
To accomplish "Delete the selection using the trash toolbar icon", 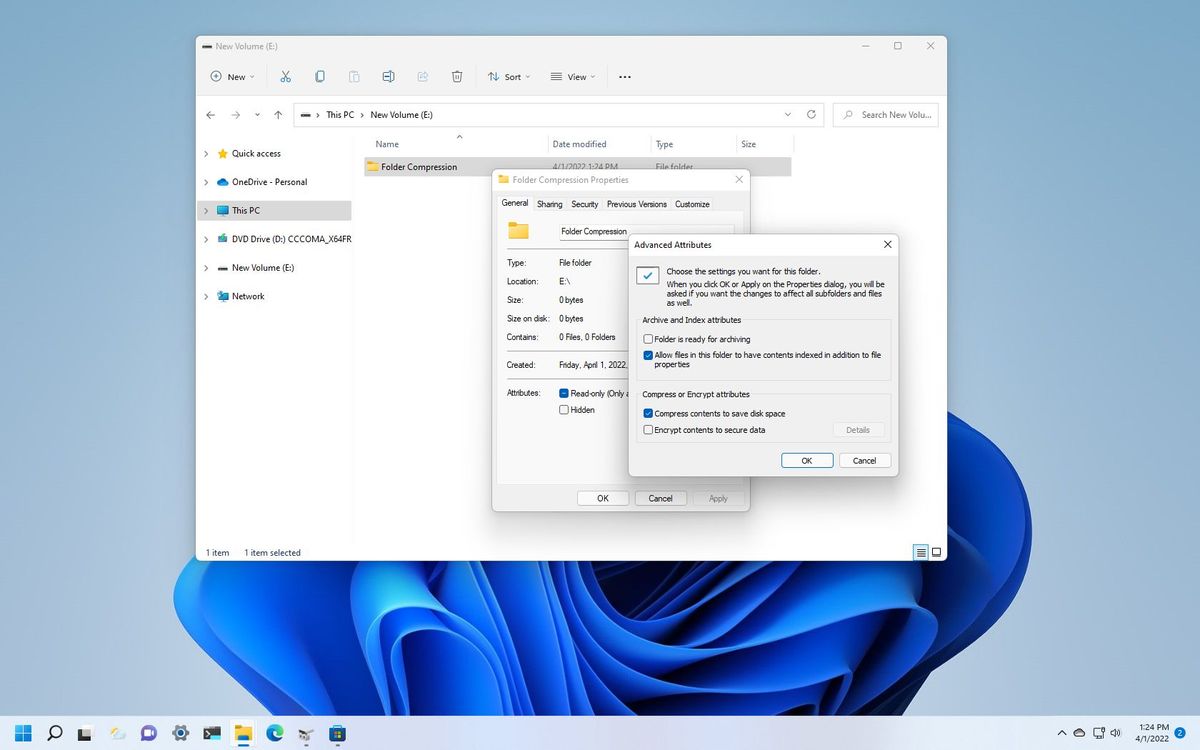I will point(456,76).
